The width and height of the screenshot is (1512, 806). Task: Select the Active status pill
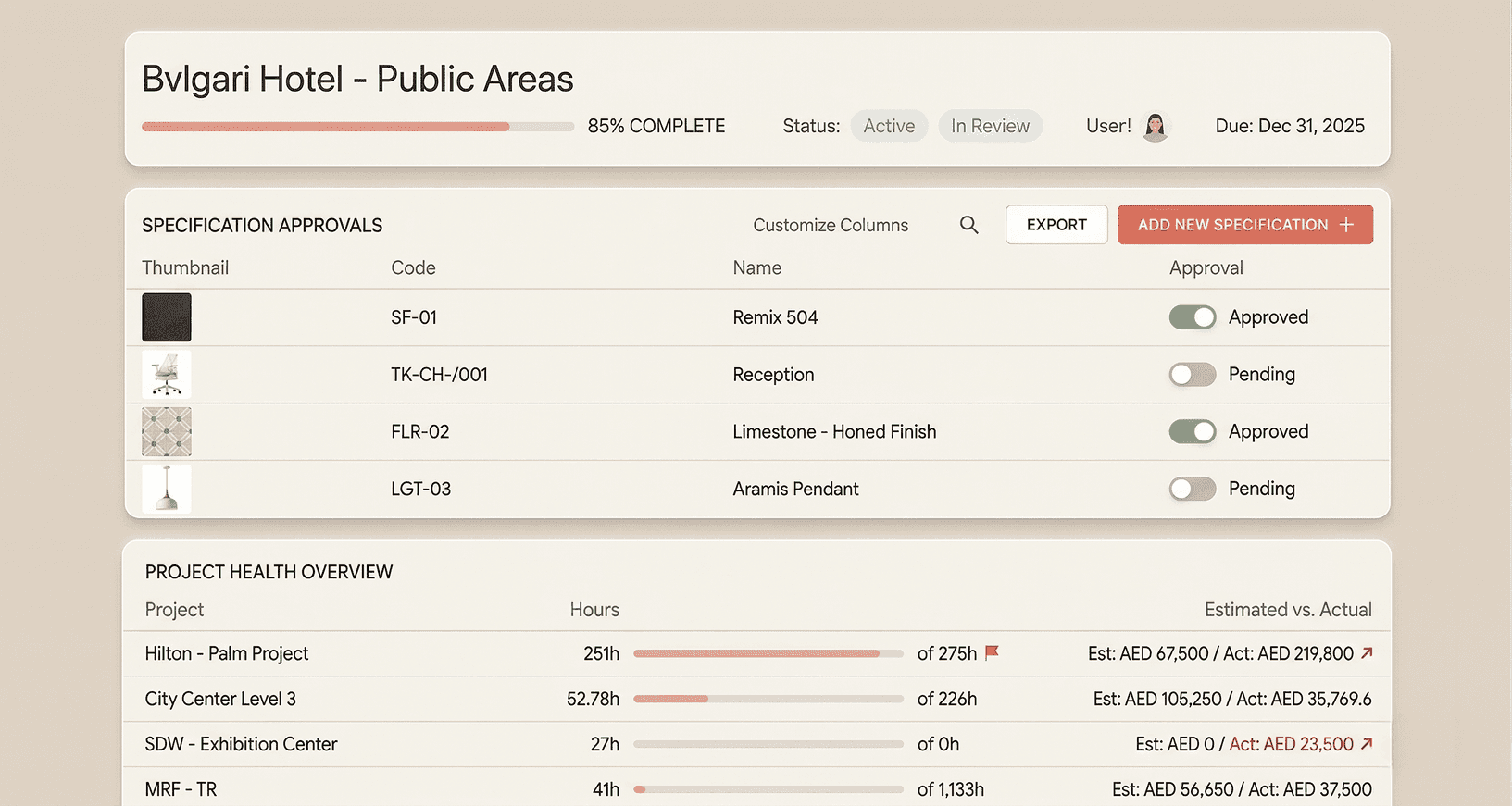889,126
